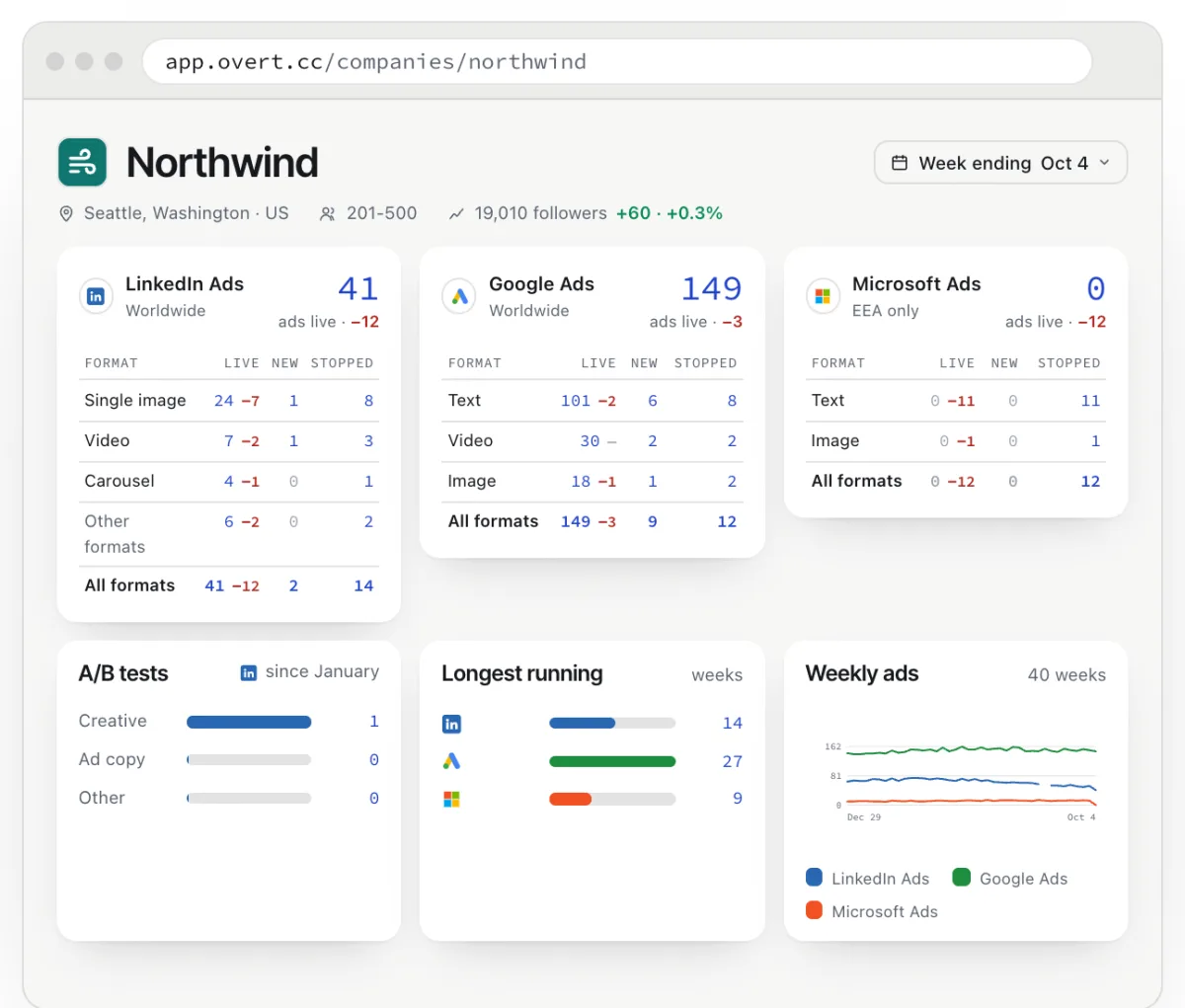Click the 14 weeks value for LinkedIn
Screen dimensions: 1185x1008
(732, 723)
